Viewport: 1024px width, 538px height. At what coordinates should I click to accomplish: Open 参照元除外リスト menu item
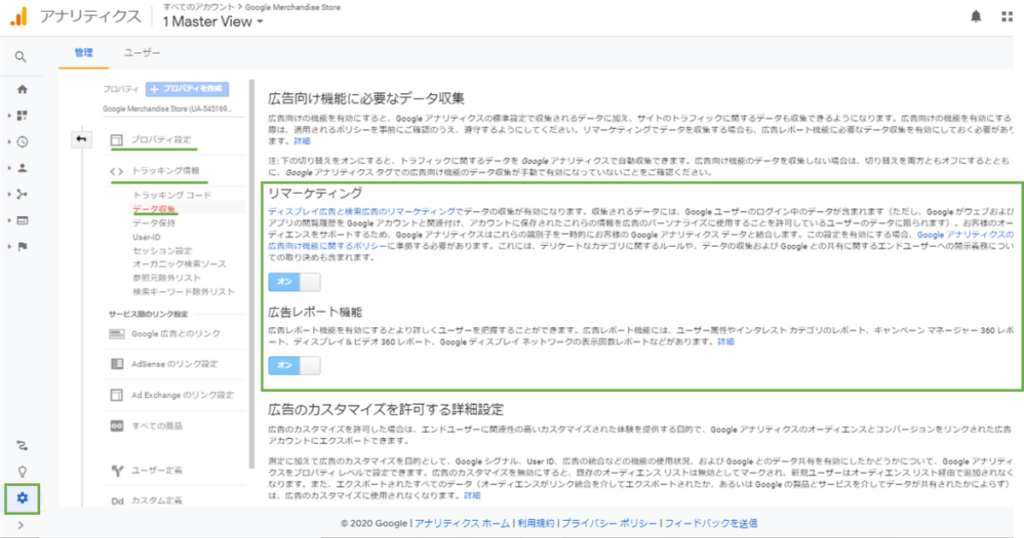(x=167, y=278)
